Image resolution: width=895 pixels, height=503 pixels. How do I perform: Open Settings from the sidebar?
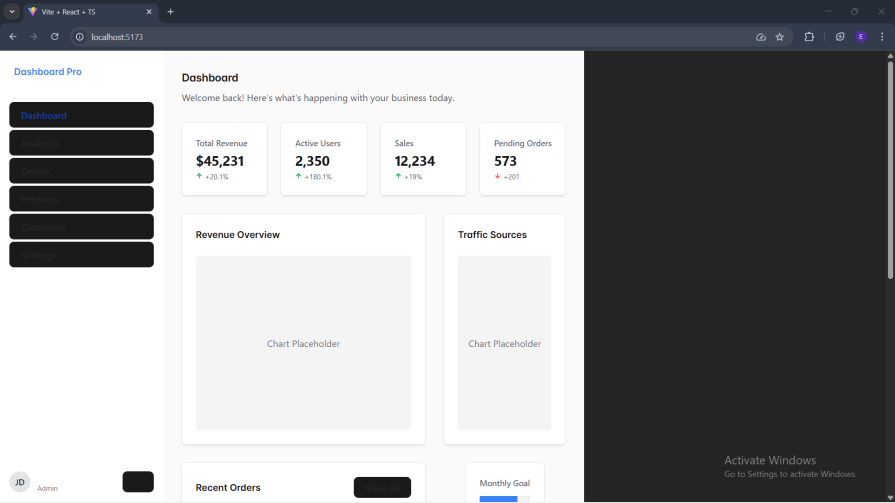(x=81, y=255)
